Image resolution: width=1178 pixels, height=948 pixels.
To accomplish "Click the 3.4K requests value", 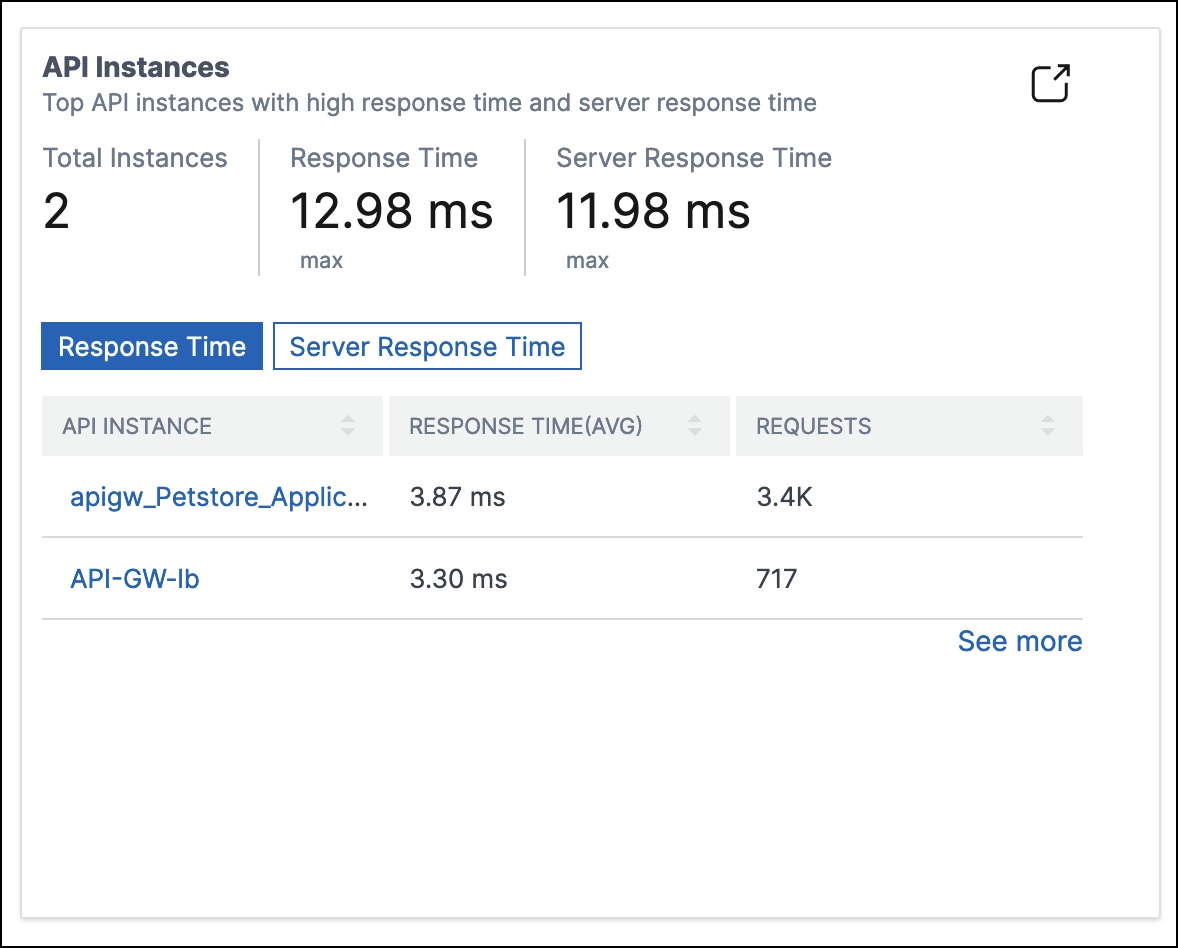I will click(x=784, y=497).
